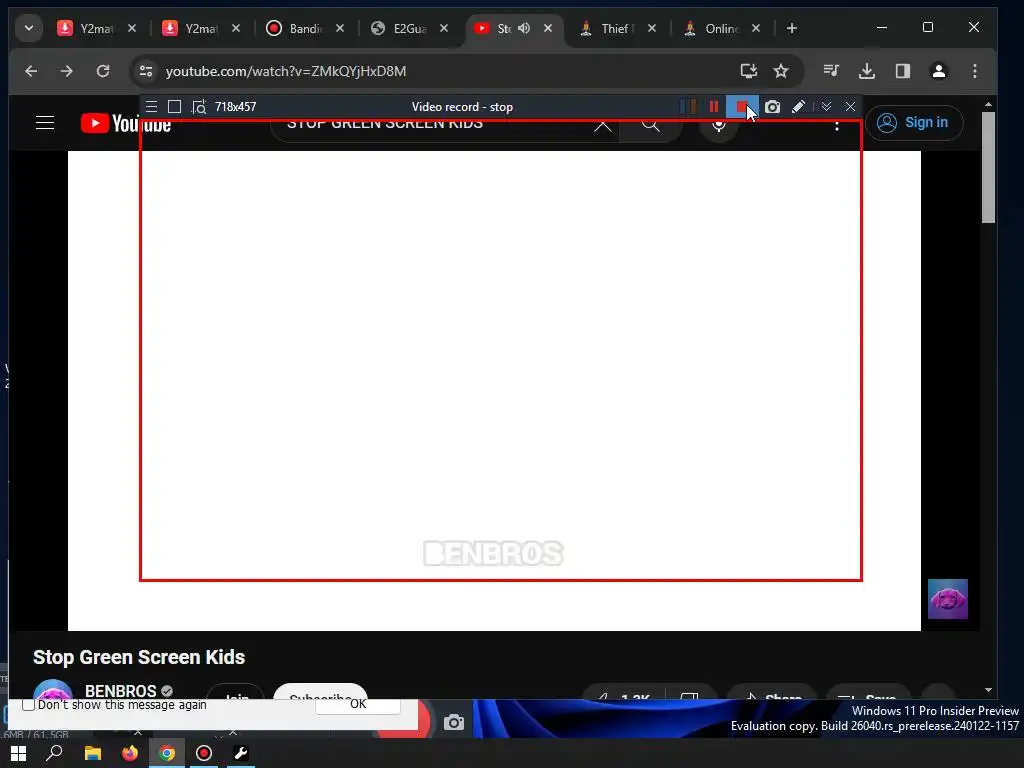
Task: Open the tab search dropdown
Action: coord(29,28)
